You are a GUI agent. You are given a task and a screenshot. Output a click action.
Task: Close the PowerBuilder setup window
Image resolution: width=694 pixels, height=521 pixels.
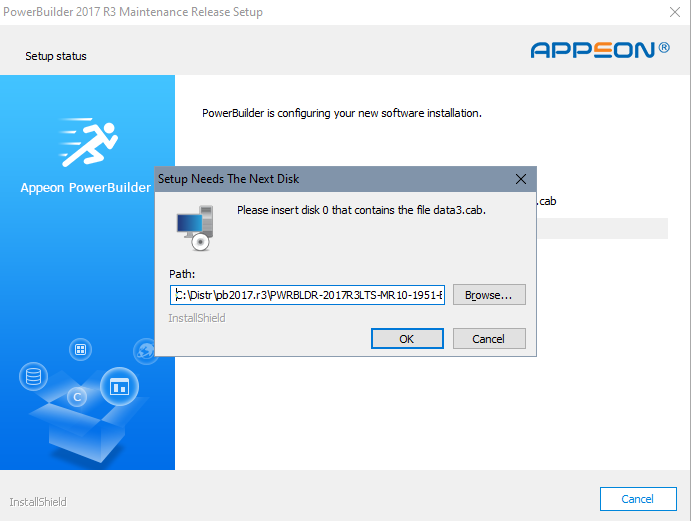point(674,12)
